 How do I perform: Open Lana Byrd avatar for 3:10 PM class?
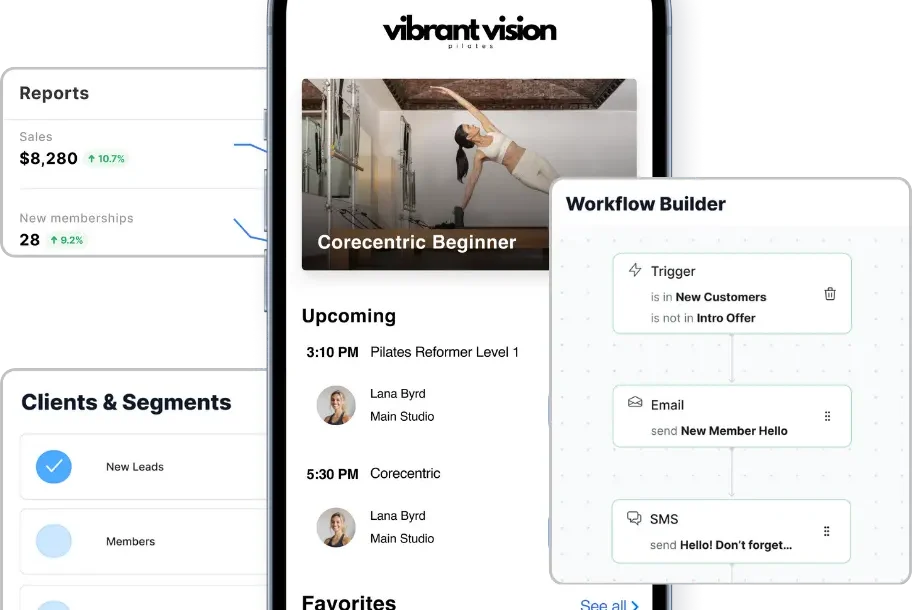(x=336, y=405)
